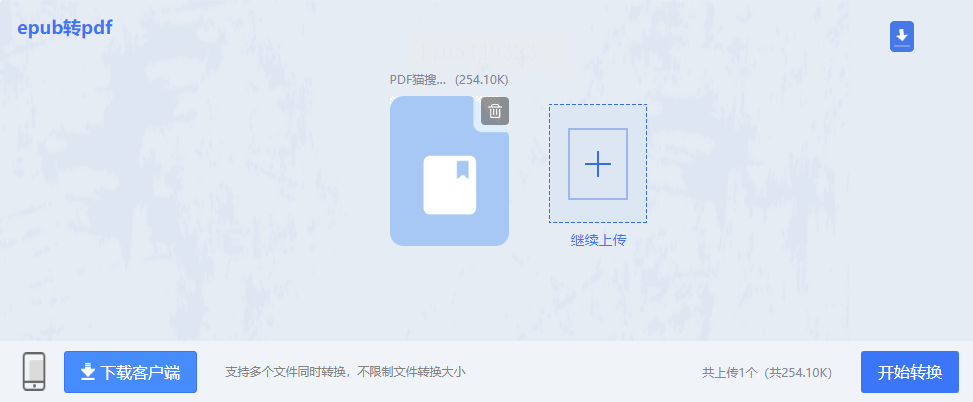This screenshot has height=402, width=973.
Task: Select the white book icon on file
Action: (x=449, y=185)
